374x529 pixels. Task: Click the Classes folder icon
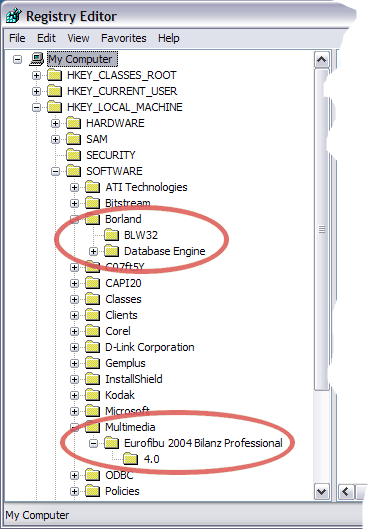tap(92, 299)
